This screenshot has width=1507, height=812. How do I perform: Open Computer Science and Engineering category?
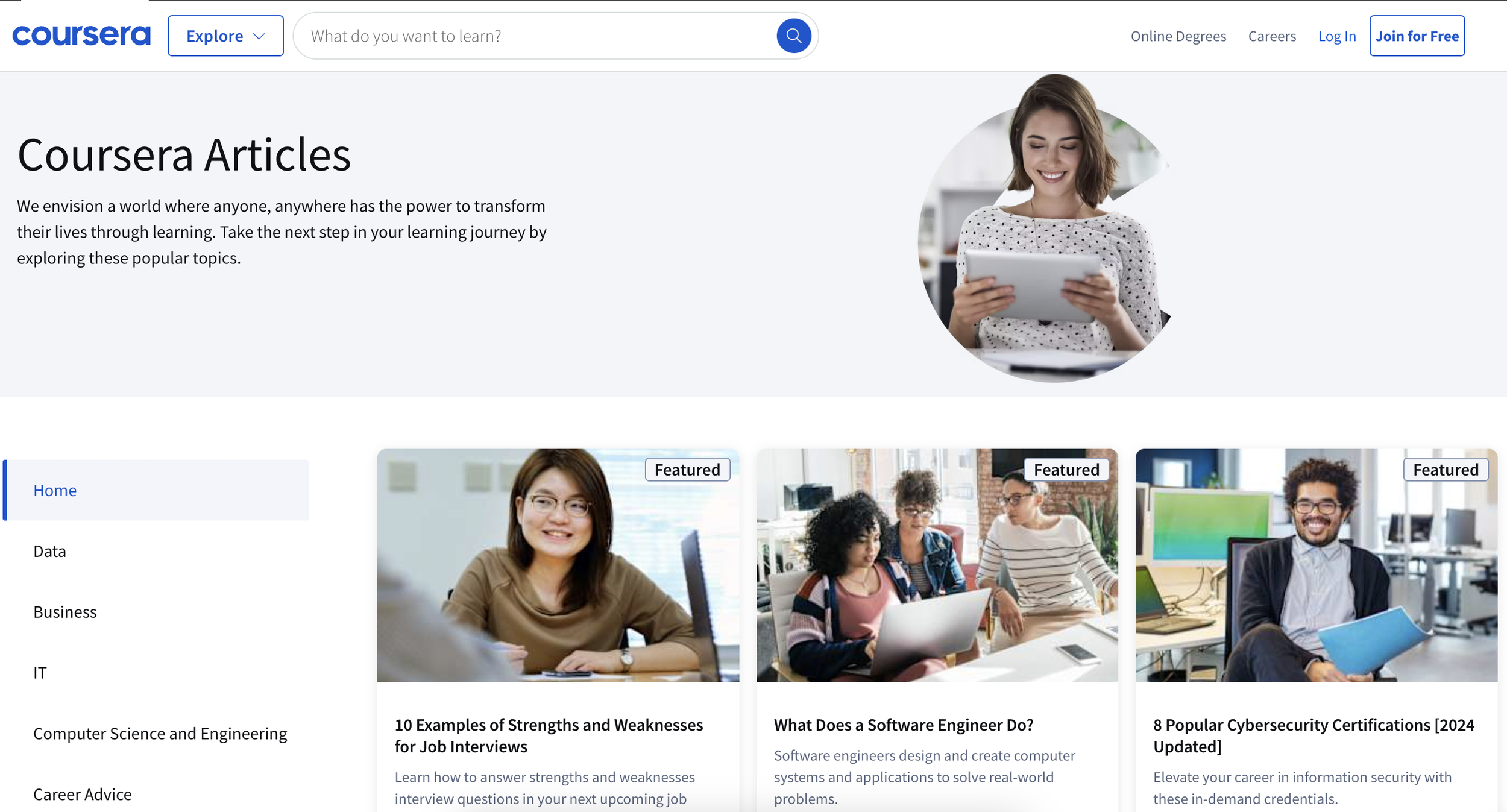pyautogui.click(x=160, y=734)
